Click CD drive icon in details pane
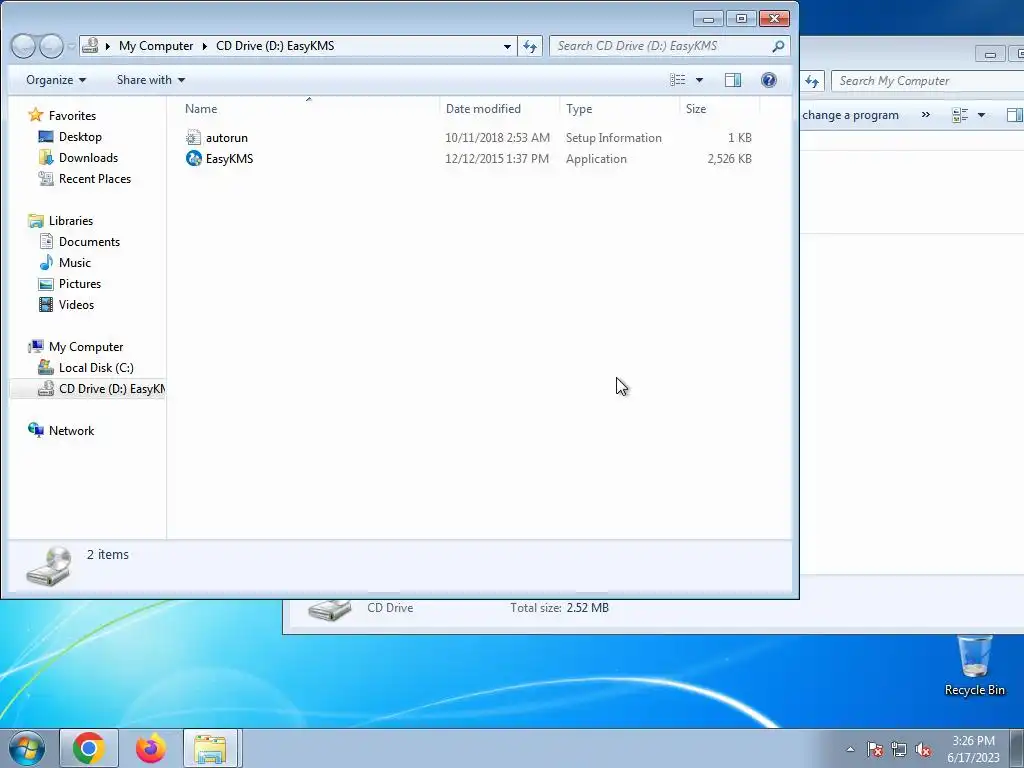The width and height of the screenshot is (1024, 768). [x=49, y=566]
